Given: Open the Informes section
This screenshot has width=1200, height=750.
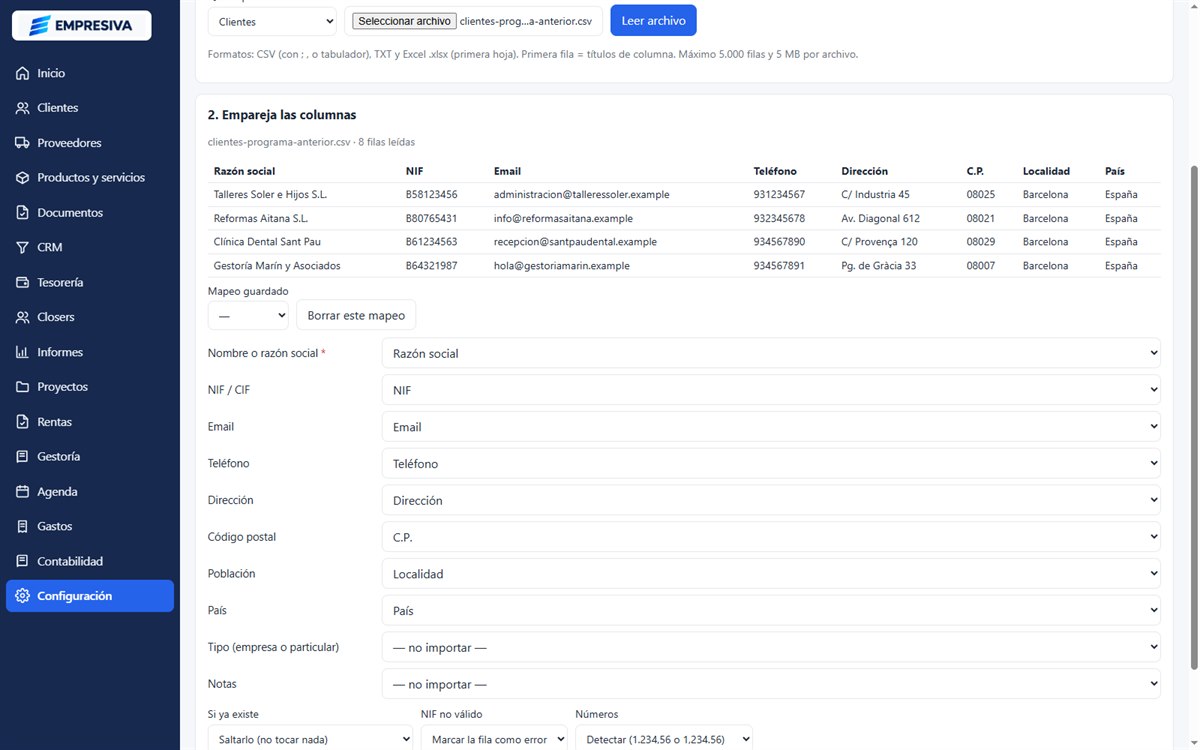Looking at the screenshot, I should click(x=90, y=352).
